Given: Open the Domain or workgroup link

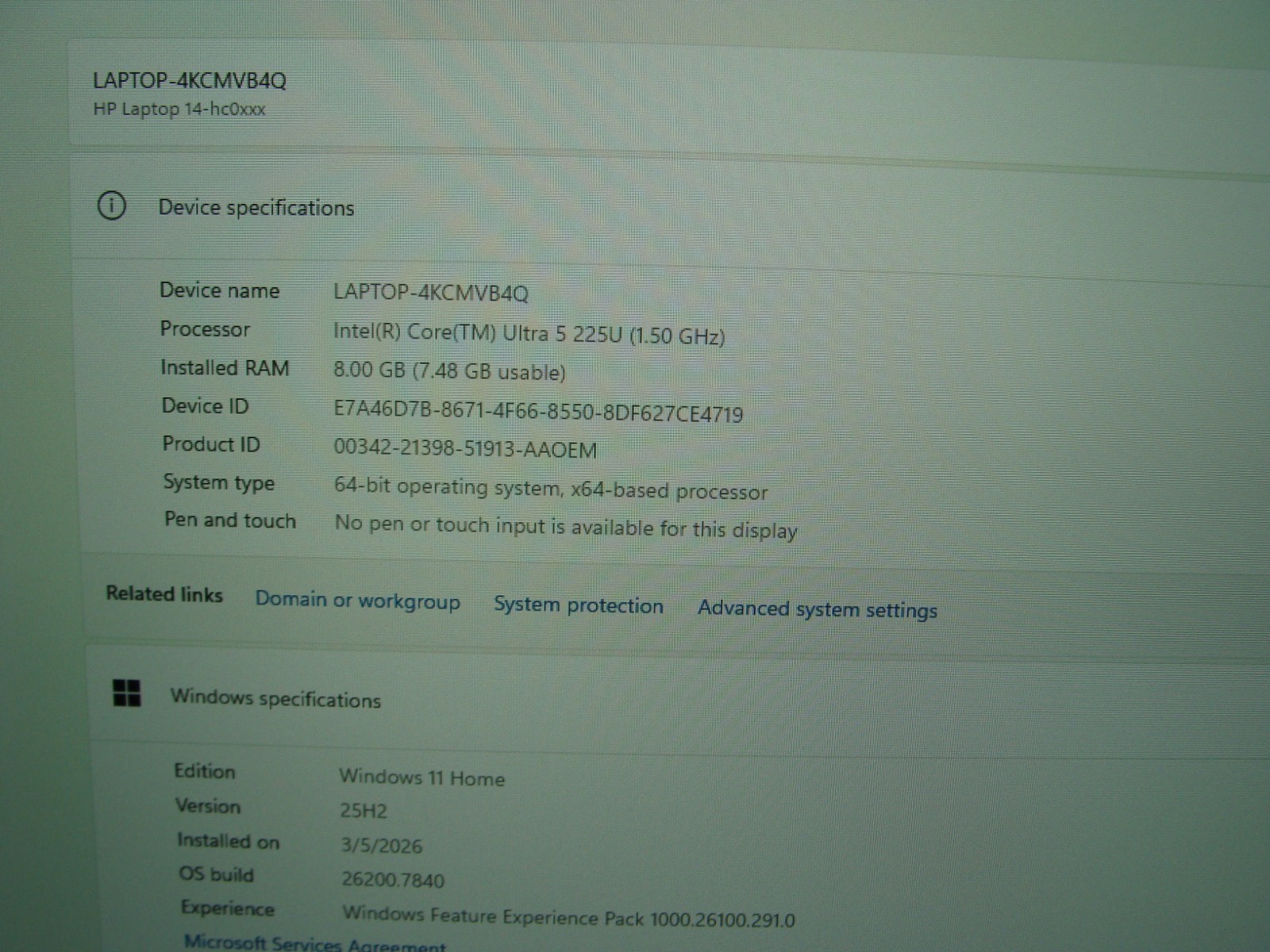Looking at the screenshot, I should (357, 601).
